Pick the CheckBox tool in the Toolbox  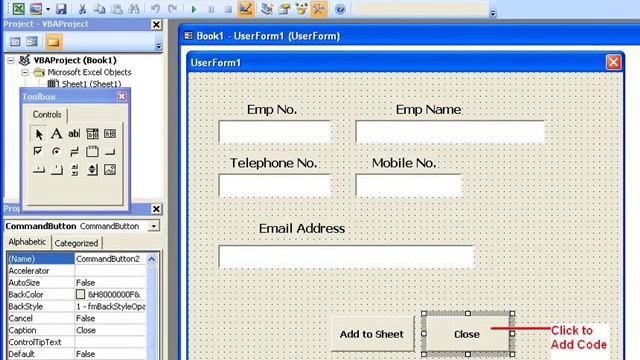point(38,152)
